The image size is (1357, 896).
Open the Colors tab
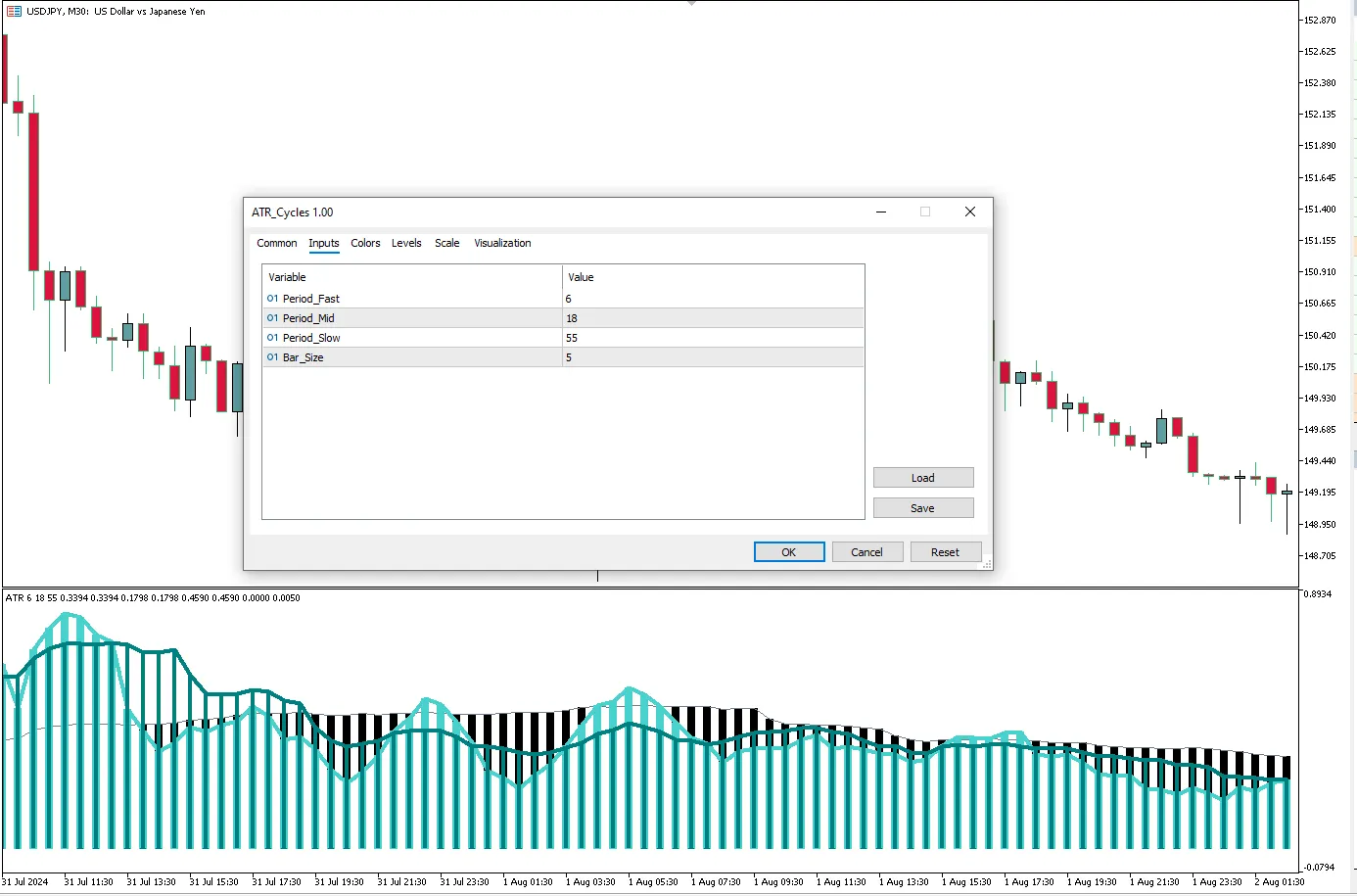pos(365,243)
